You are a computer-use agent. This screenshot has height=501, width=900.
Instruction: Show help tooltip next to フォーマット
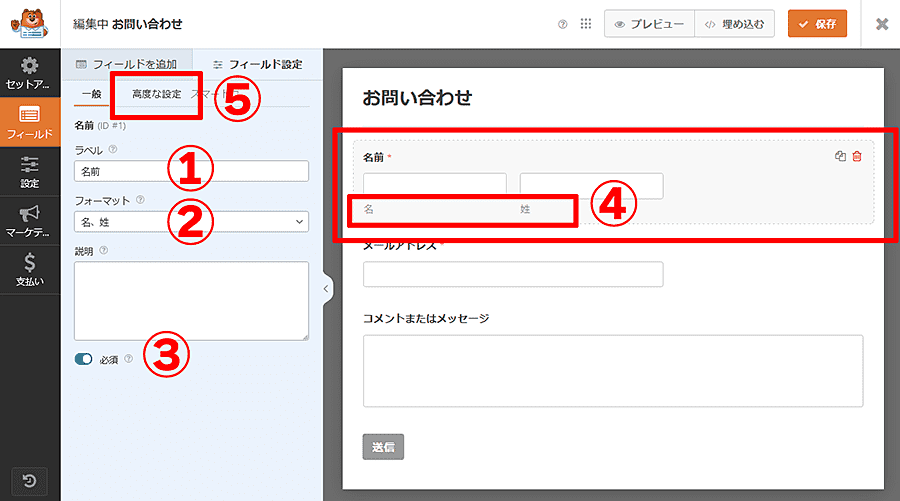(x=140, y=200)
